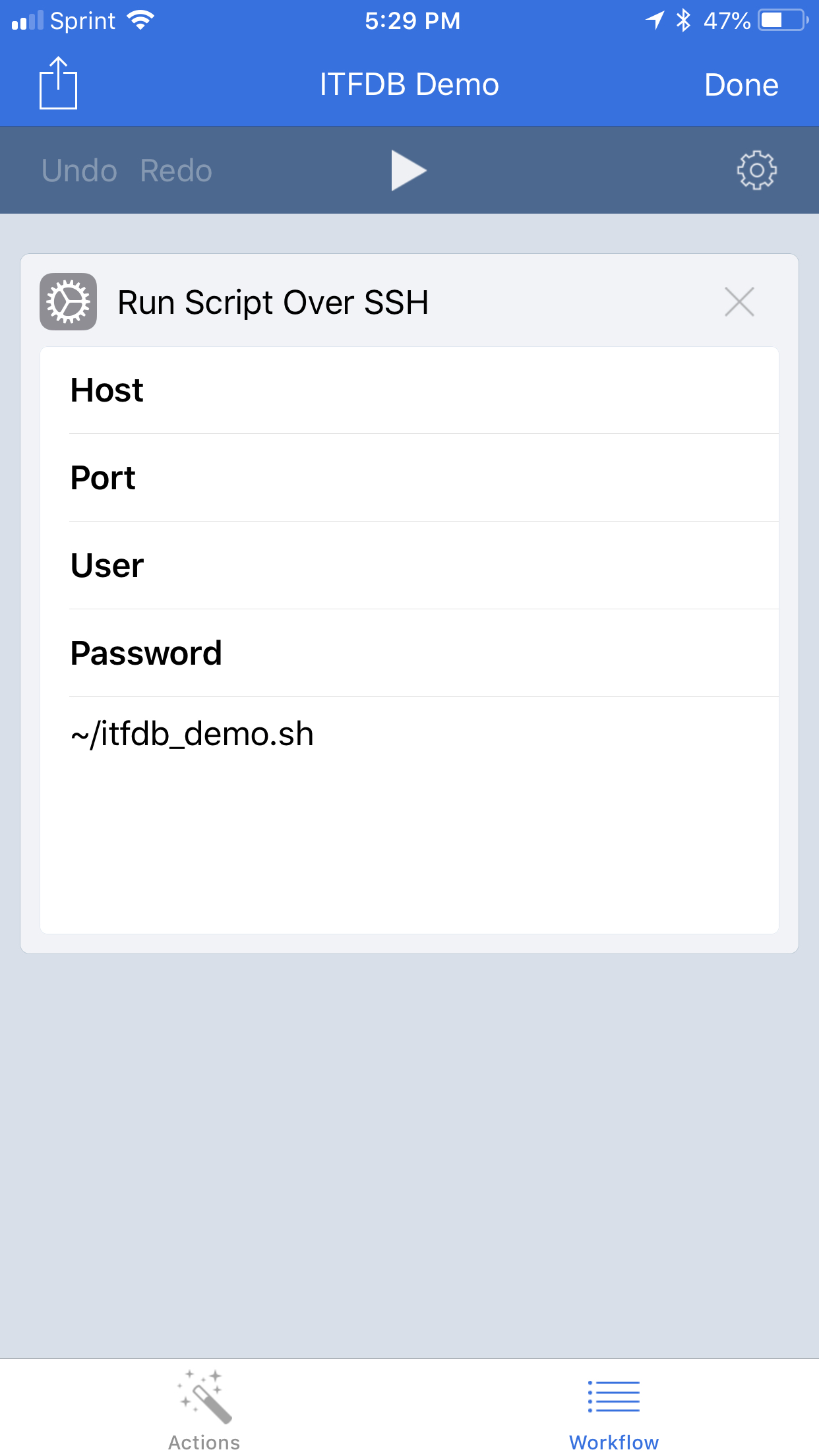Remove the Run Script Over SSH action
Viewport: 819px width, 1456px height.
pyautogui.click(x=739, y=302)
